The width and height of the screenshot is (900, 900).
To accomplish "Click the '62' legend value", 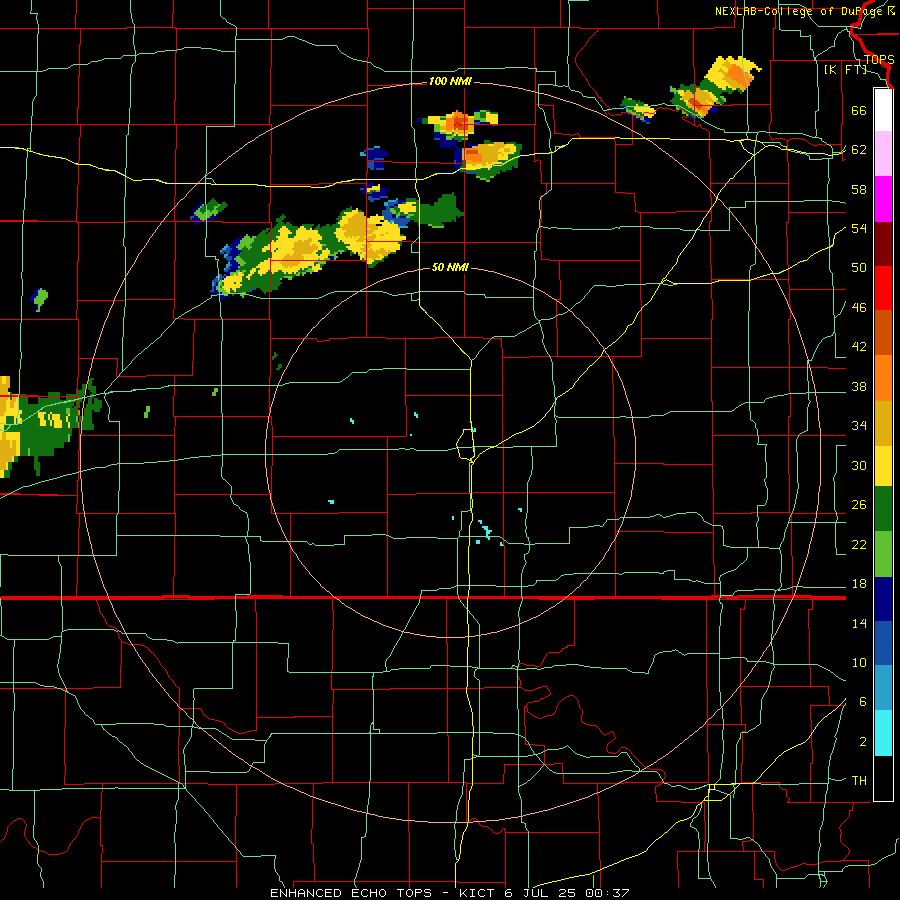I will pos(859,150).
